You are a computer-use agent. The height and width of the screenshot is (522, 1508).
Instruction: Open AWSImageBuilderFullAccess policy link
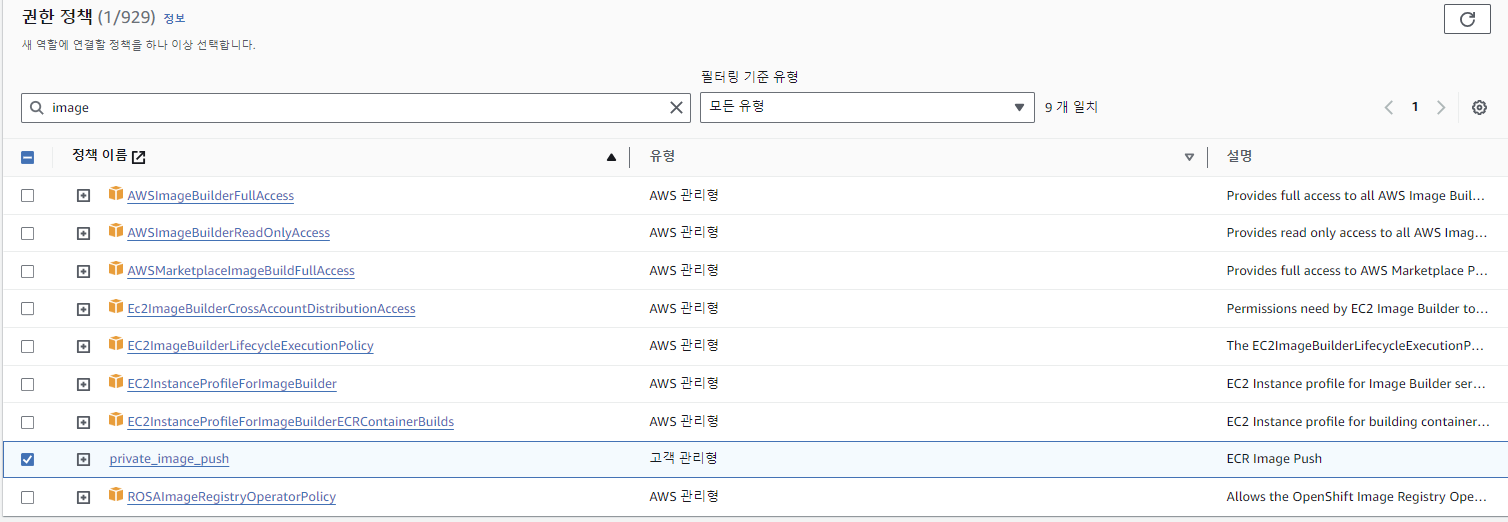point(210,196)
